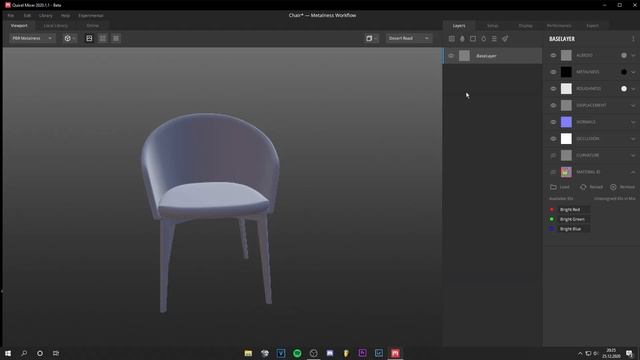Open the Baselayer three-dot options menu
Viewport: 640px width, 360px height.
point(633,39)
